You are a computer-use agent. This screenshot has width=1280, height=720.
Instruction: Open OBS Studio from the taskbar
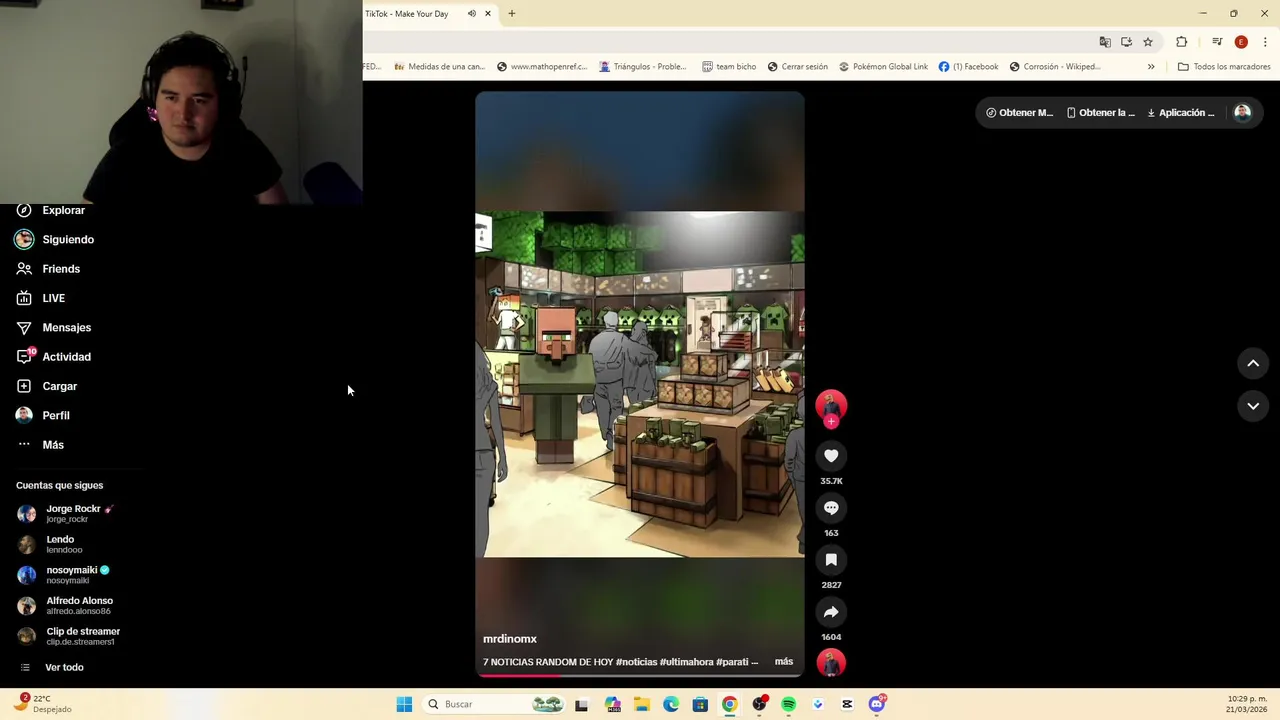click(x=759, y=704)
